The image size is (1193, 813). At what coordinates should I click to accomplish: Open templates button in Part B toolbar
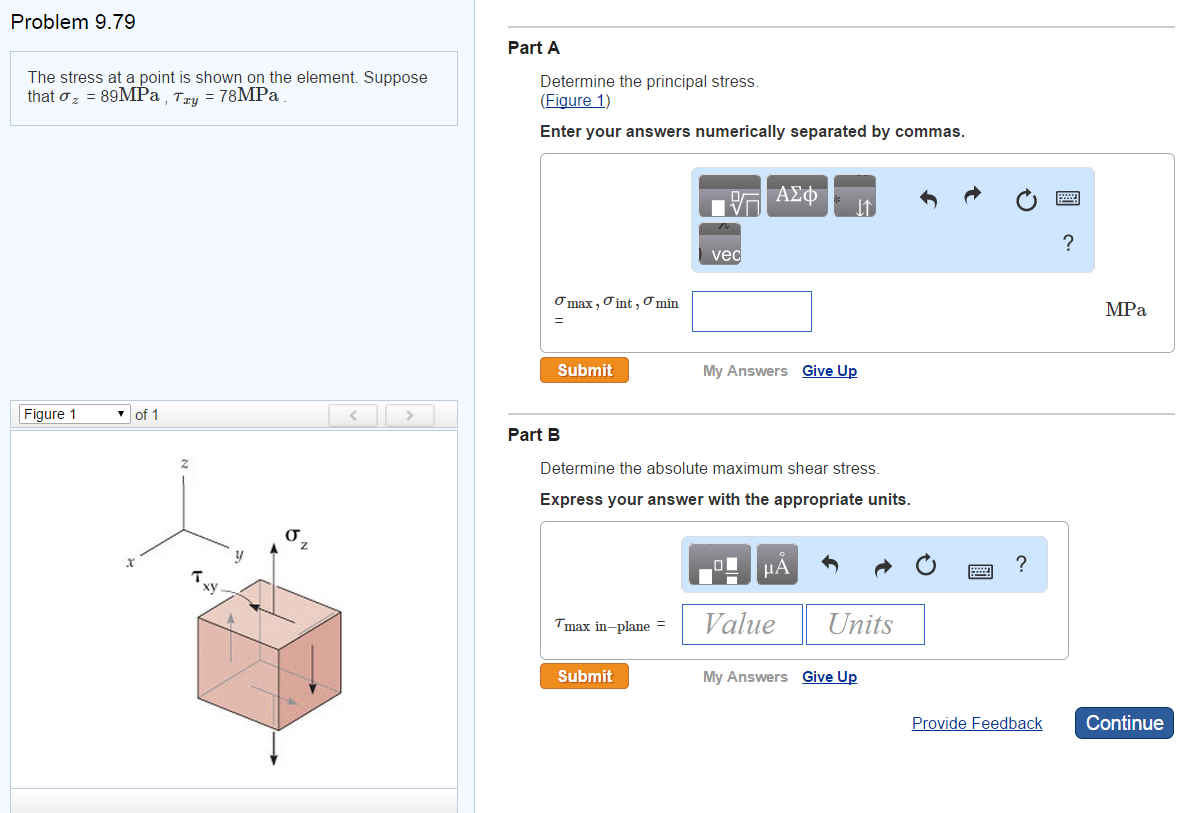tap(720, 566)
